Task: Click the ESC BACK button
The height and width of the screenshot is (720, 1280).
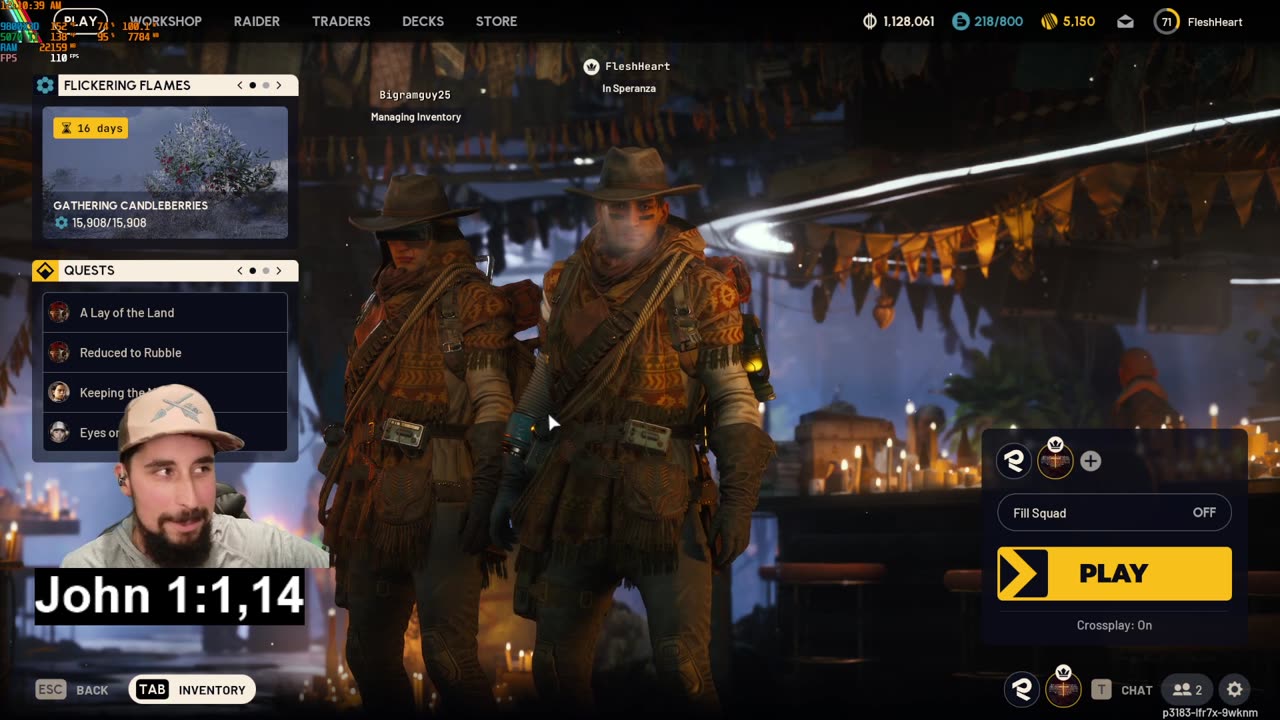Action: tap(72, 690)
